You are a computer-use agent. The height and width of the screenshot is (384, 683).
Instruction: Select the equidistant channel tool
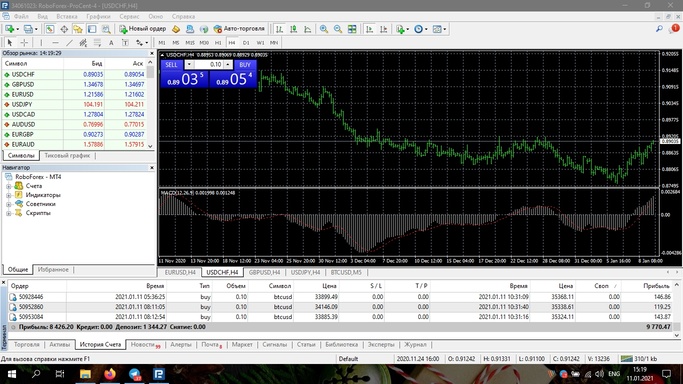point(83,43)
